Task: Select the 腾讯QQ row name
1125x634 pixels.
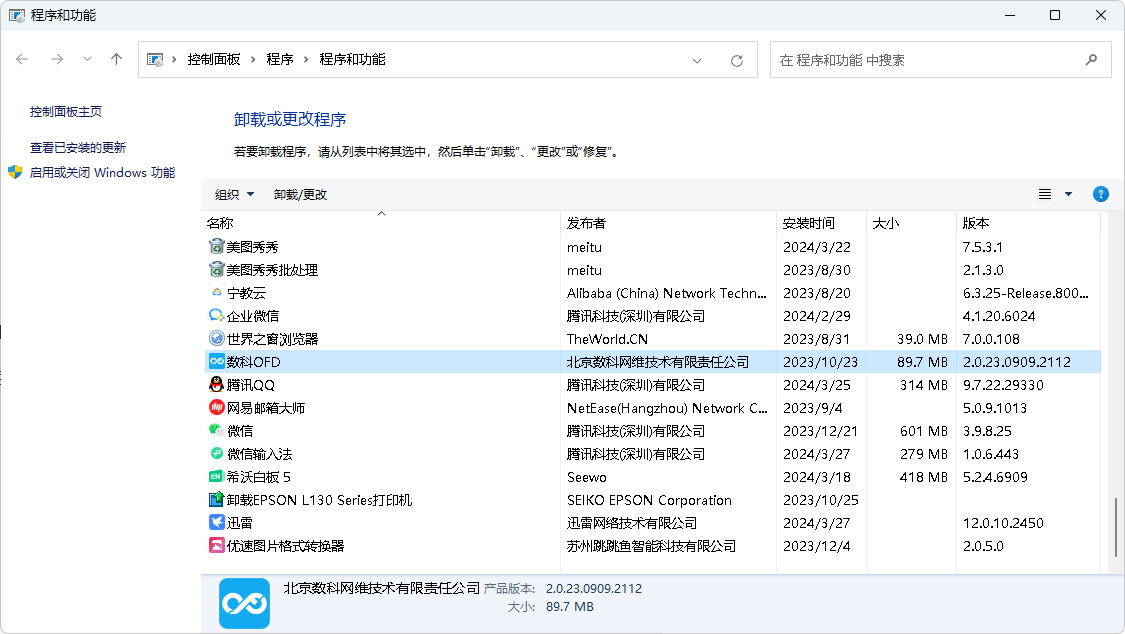Action: [x=250, y=385]
